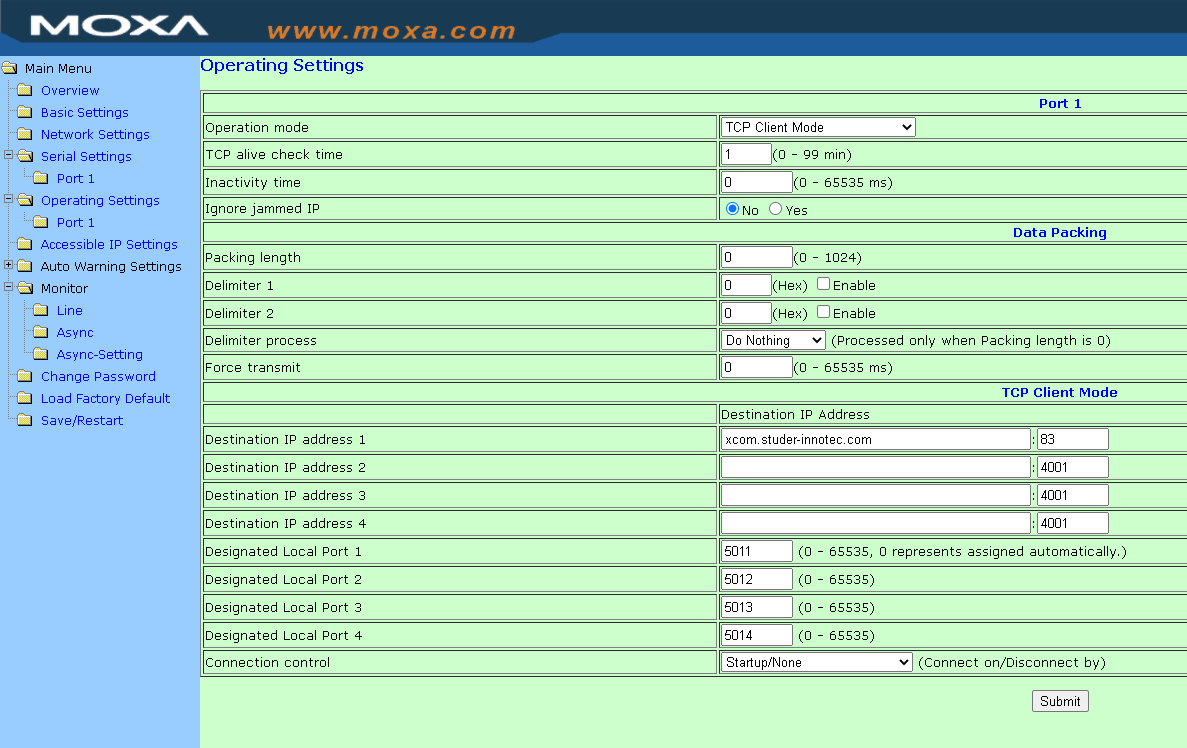The height and width of the screenshot is (748, 1187).
Task: Click the Designated Local Port 2 field
Action: [756, 579]
